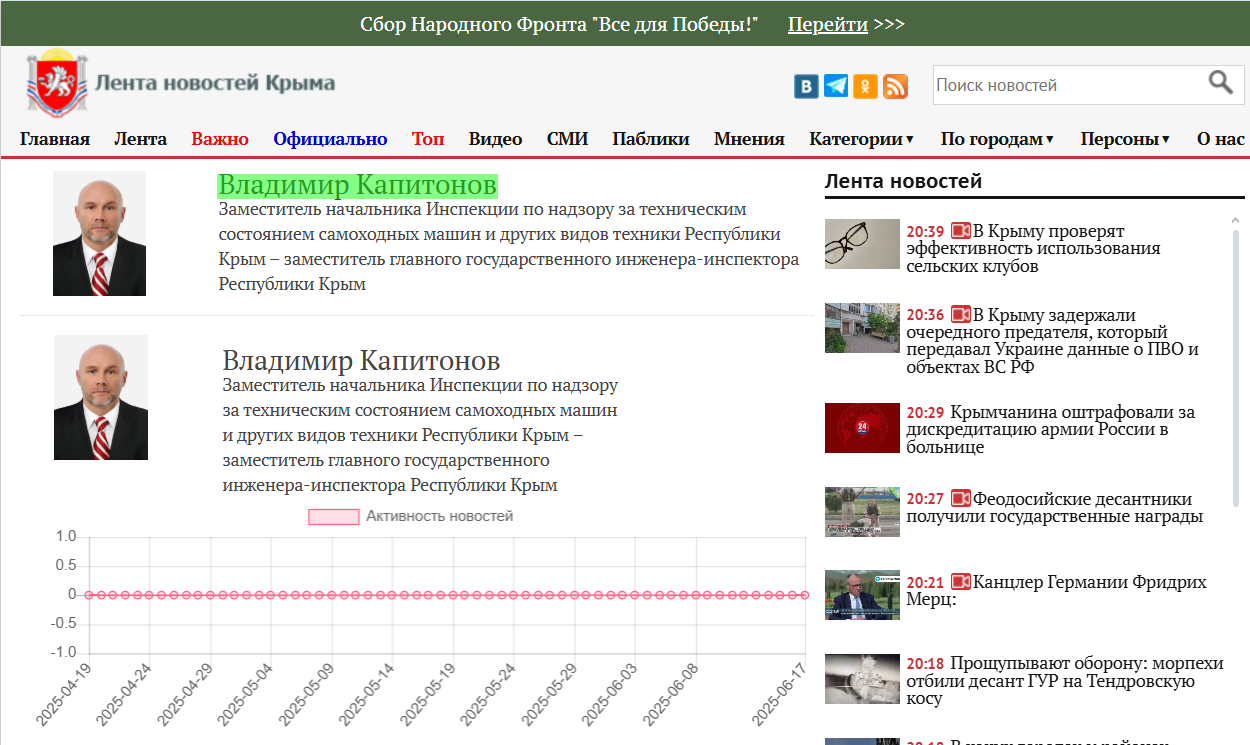Click the search magnifier icon
Screen dimensions: 1250x745
pyautogui.click(x=1221, y=83)
